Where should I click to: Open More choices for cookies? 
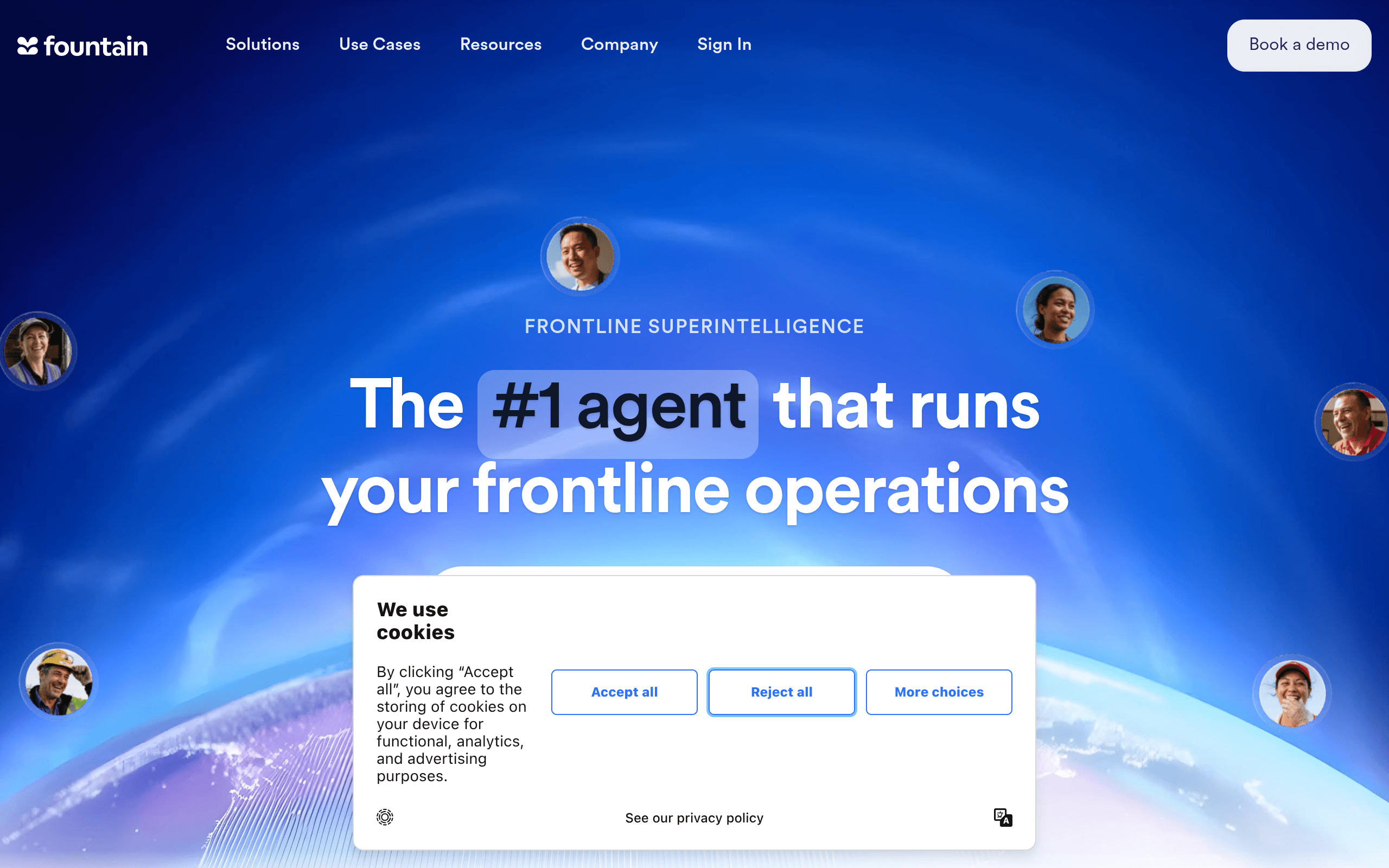(x=939, y=692)
